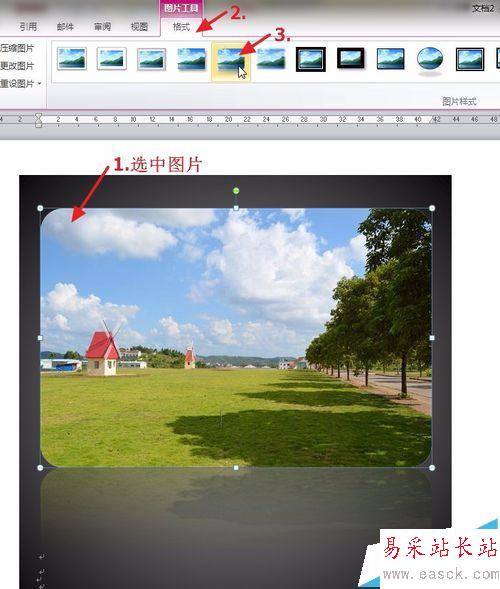Click the 图片样式 group label
Image resolution: width=500 pixels, height=589 pixels.
(459, 101)
